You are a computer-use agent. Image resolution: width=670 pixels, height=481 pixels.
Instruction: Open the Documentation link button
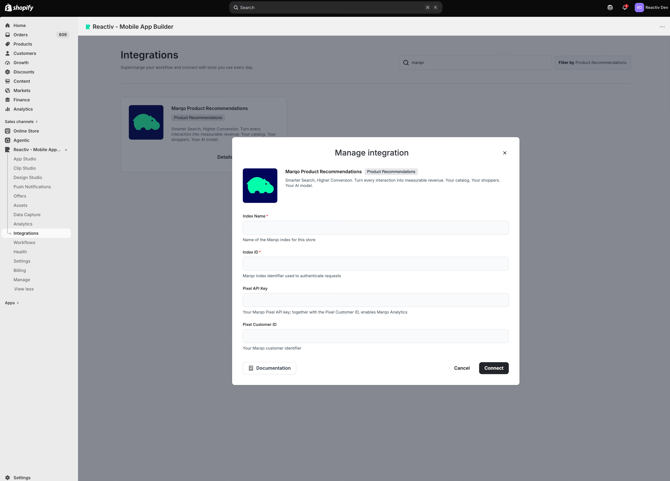coord(269,368)
